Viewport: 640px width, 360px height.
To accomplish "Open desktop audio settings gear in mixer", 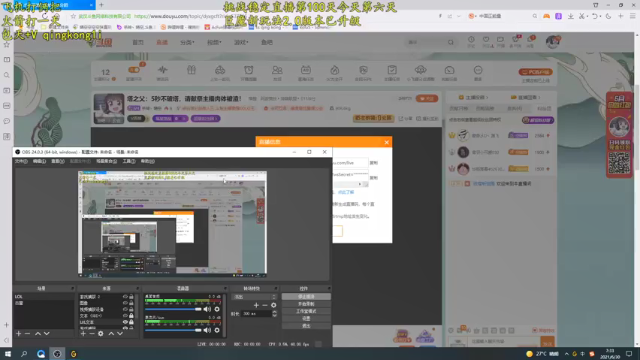I will coord(217,309).
